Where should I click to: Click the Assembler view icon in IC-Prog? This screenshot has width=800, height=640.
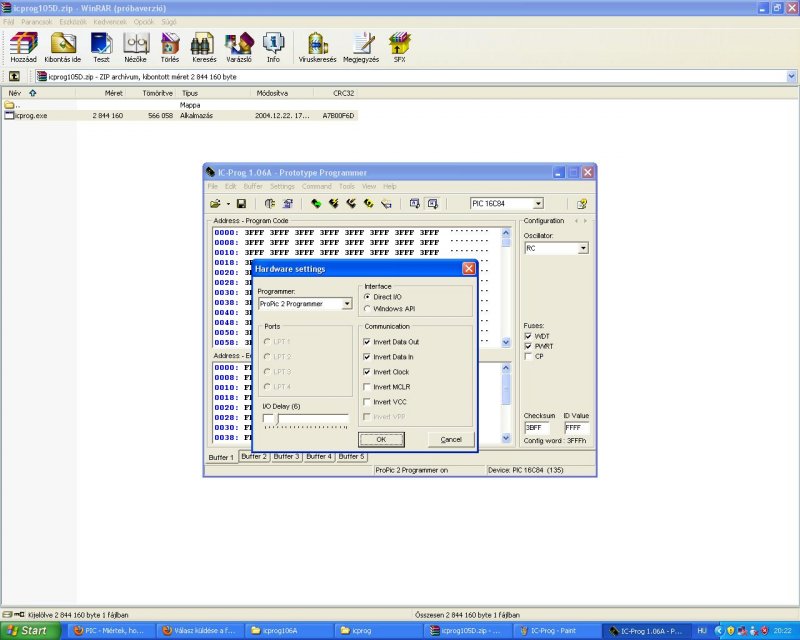[414, 204]
